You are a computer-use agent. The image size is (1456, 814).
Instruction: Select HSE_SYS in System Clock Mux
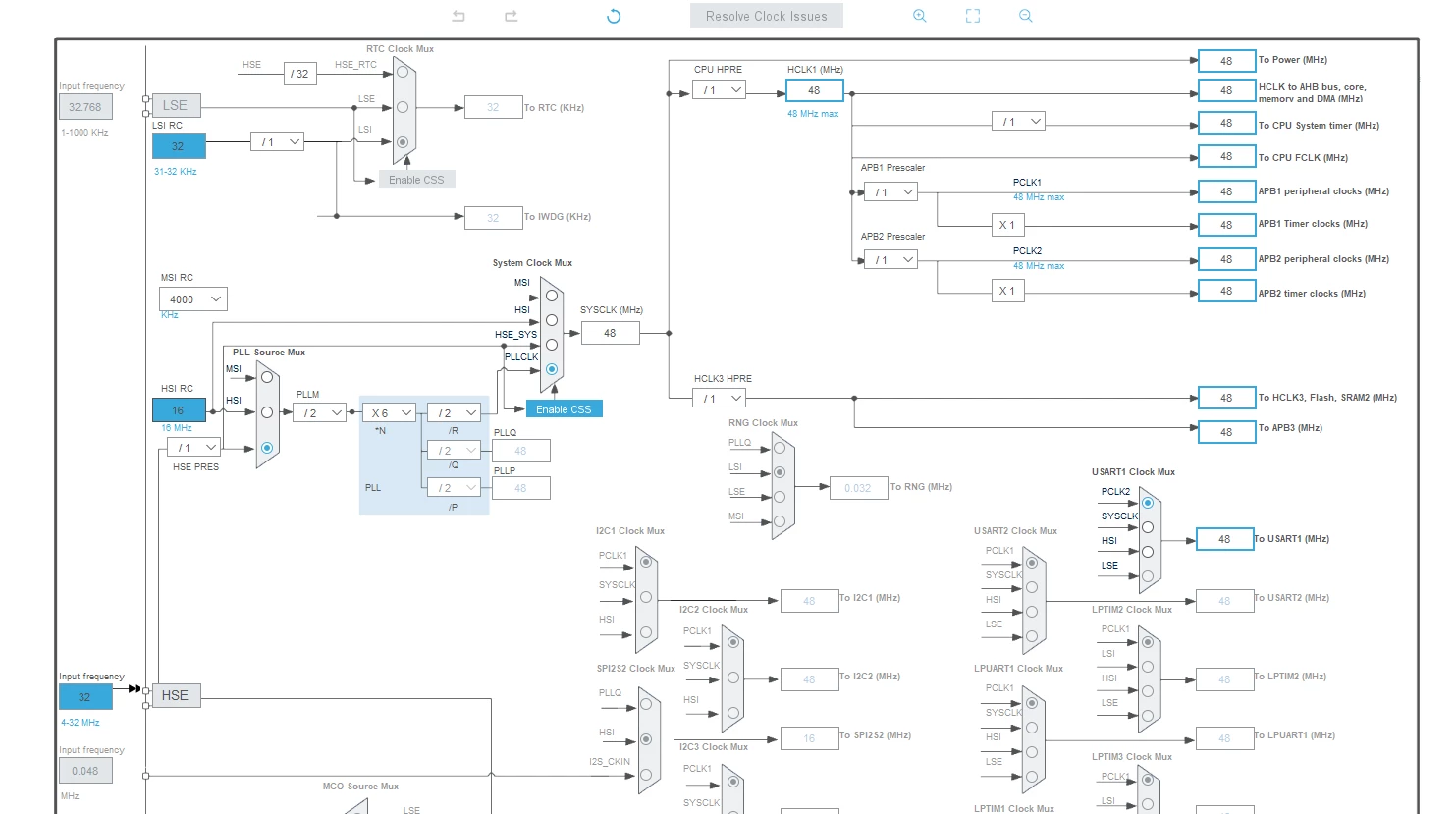(x=552, y=345)
